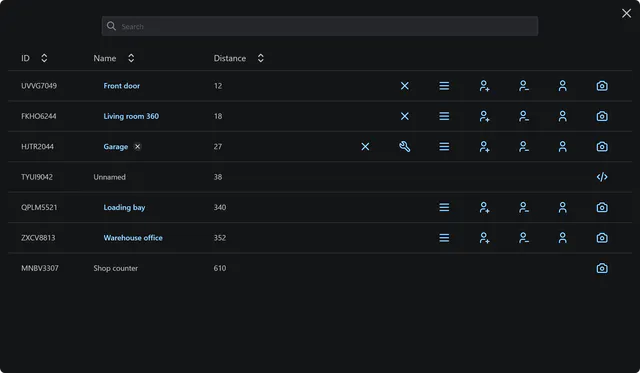Remove user icon in Garage row

(524, 147)
